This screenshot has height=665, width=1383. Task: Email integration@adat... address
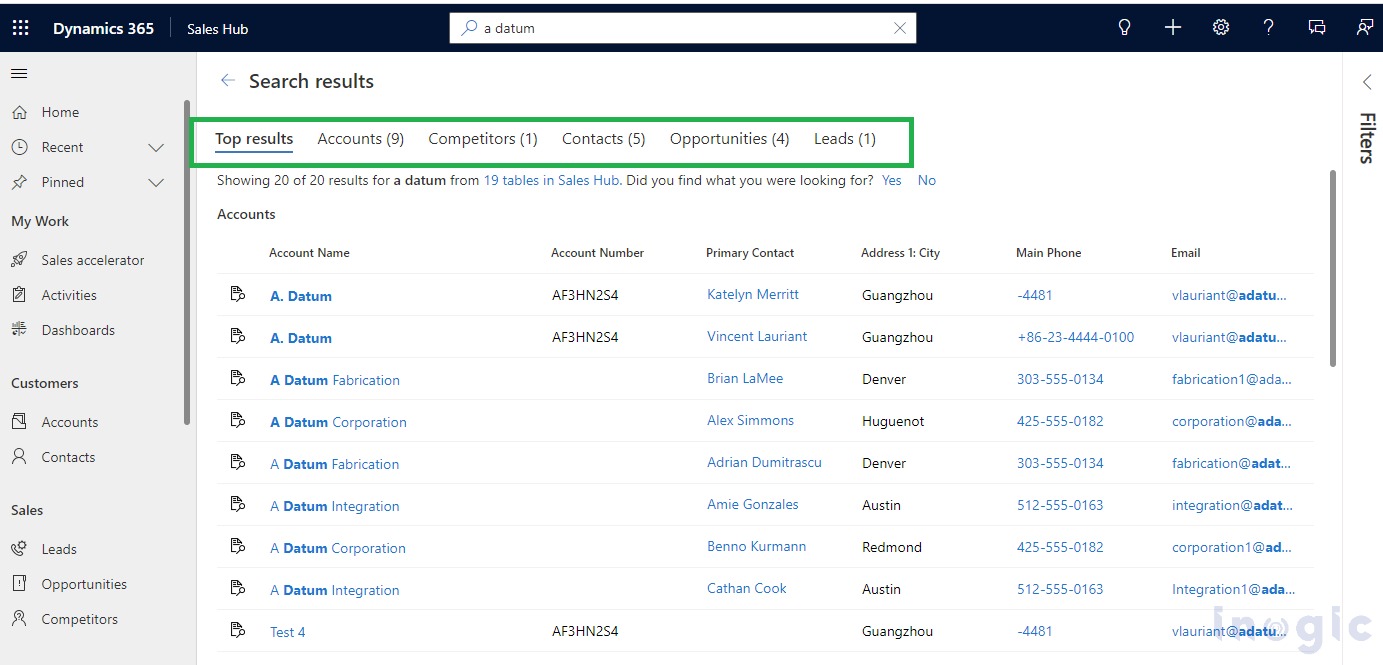[1232, 506]
